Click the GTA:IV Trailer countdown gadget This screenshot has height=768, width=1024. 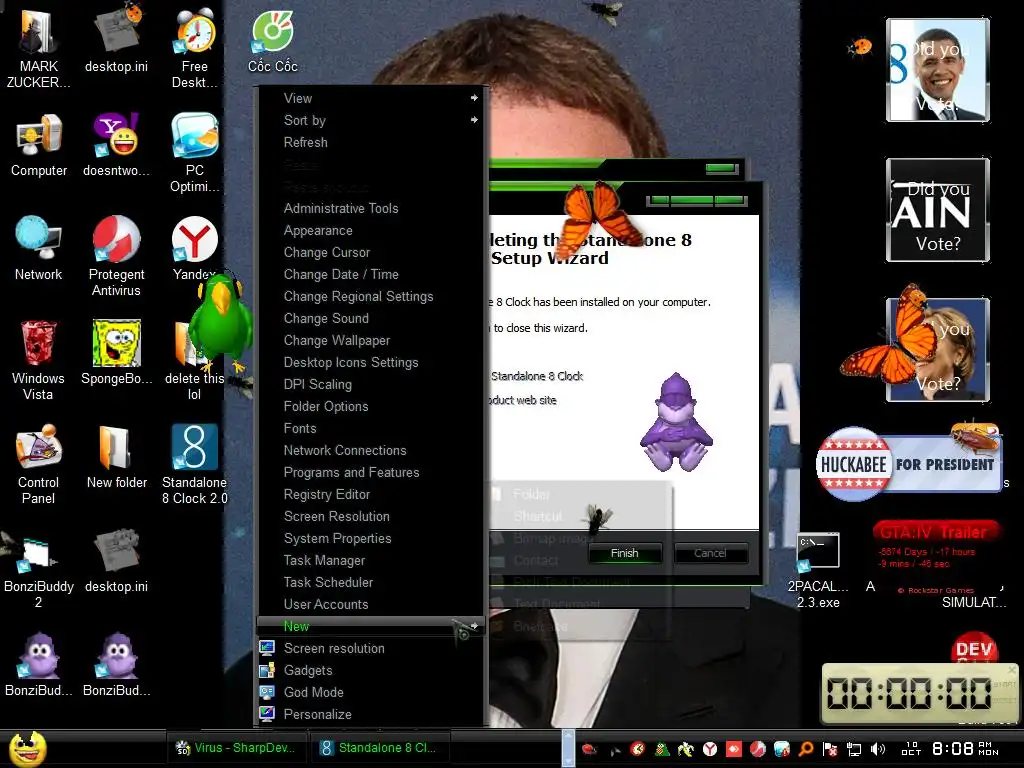click(935, 556)
